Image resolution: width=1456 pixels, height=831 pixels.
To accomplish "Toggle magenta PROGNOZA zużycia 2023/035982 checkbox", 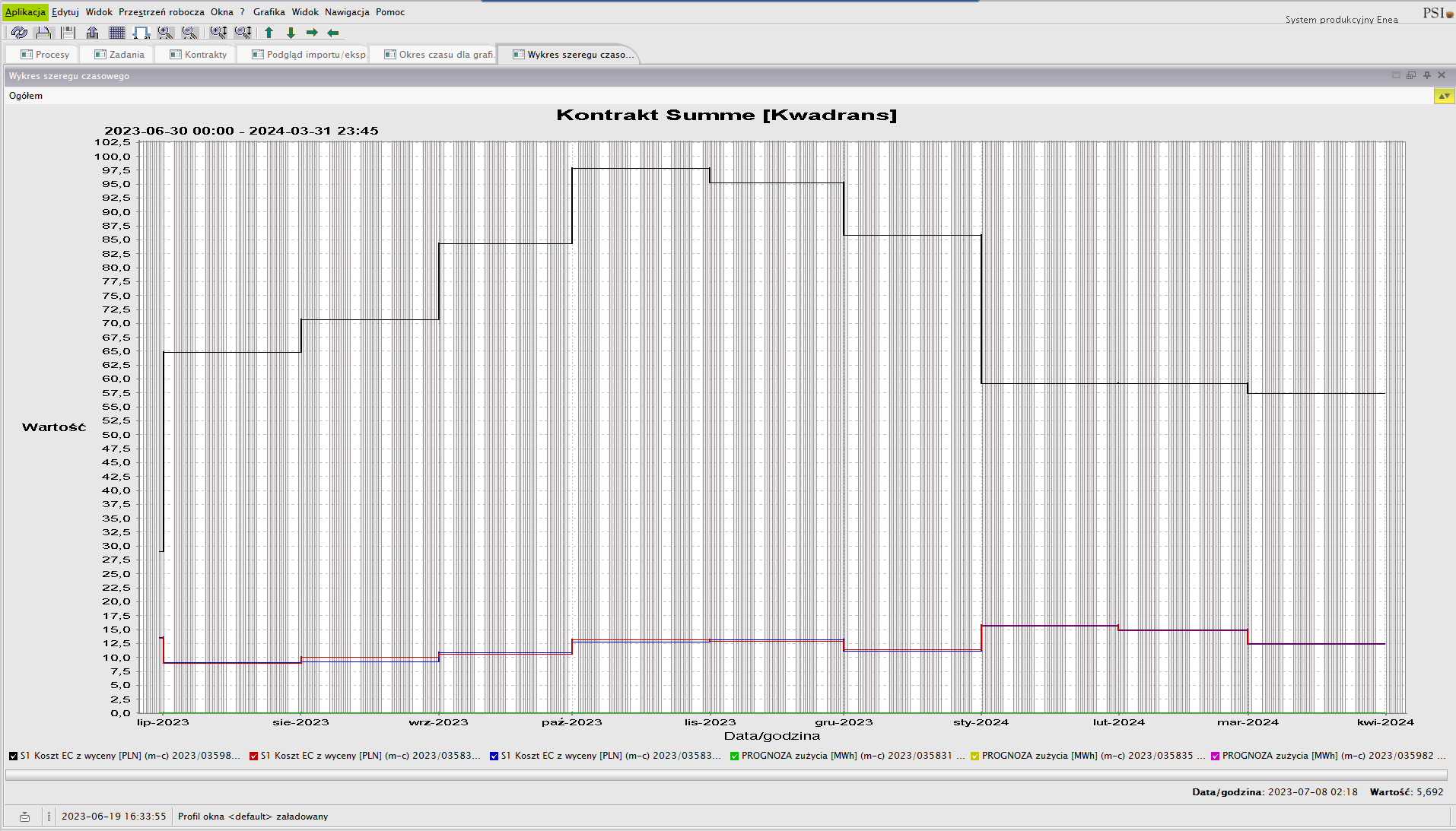I will click(1215, 756).
